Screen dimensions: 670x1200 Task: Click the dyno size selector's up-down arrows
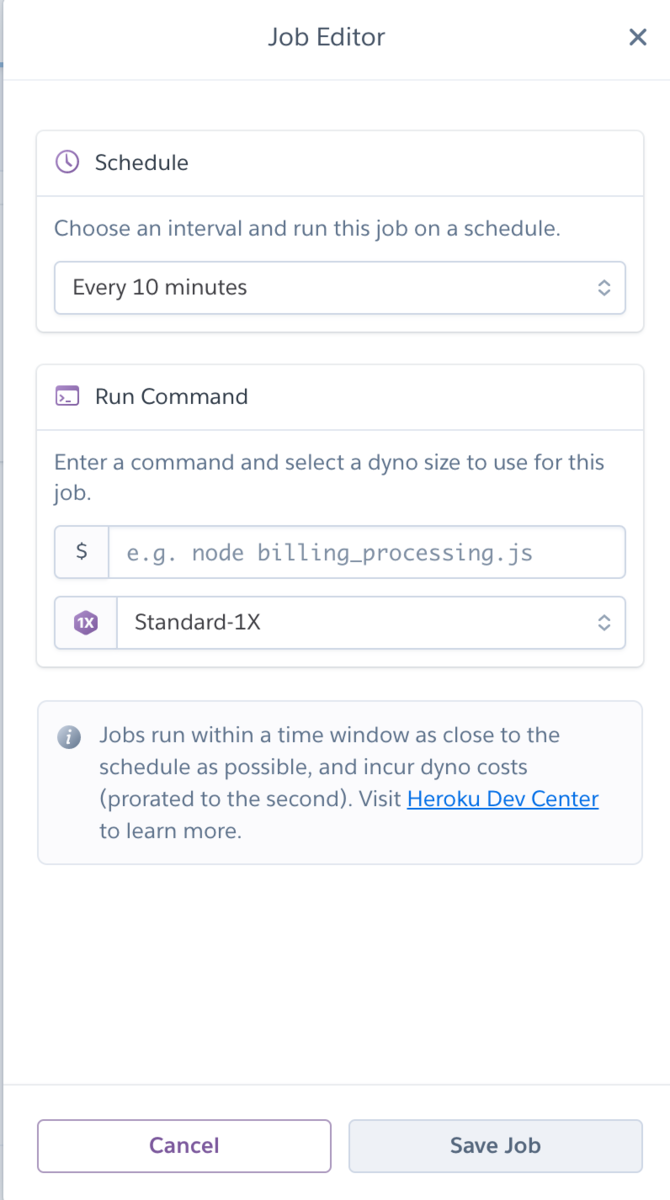pos(604,623)
